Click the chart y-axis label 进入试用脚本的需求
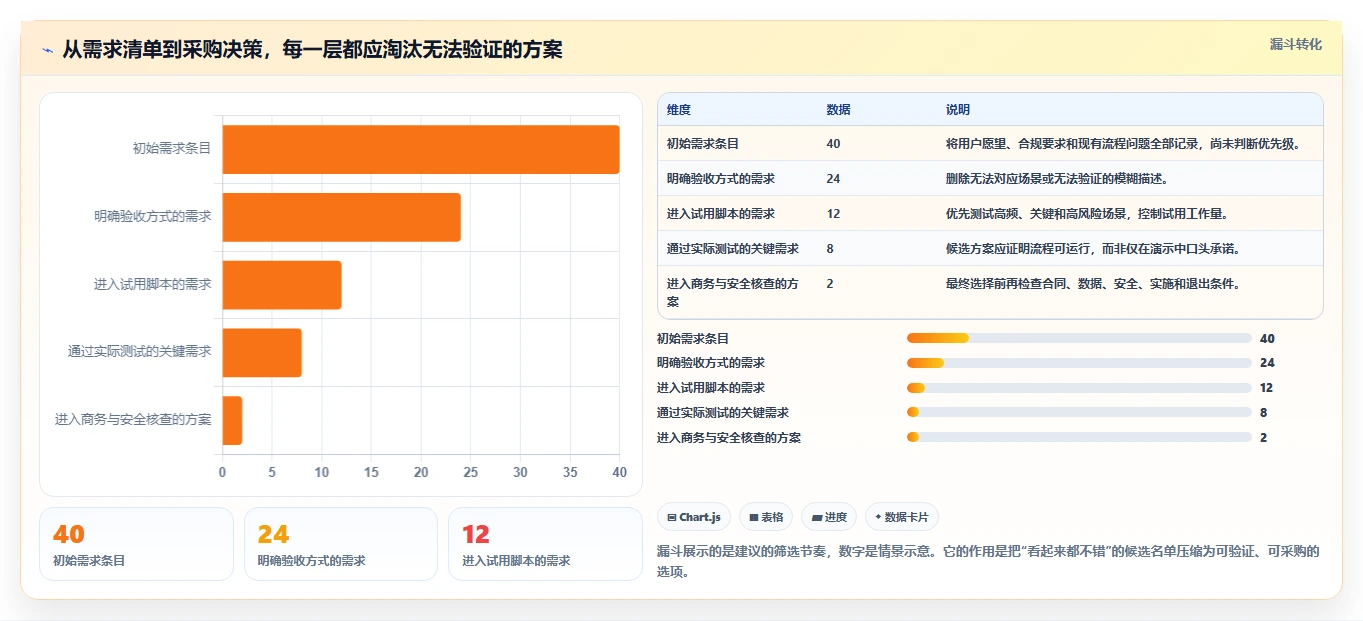1363x621 pixels. coord(153,285)
